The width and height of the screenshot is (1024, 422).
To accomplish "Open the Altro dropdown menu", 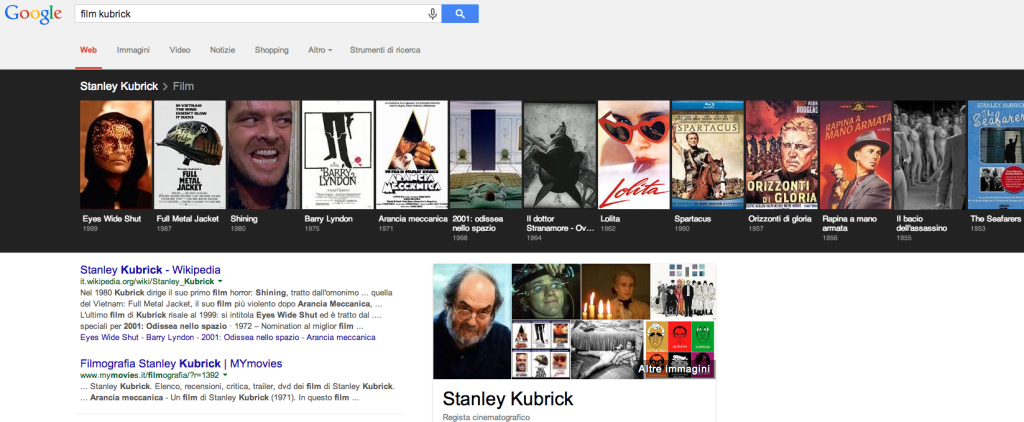I will (x=320, y=49).
